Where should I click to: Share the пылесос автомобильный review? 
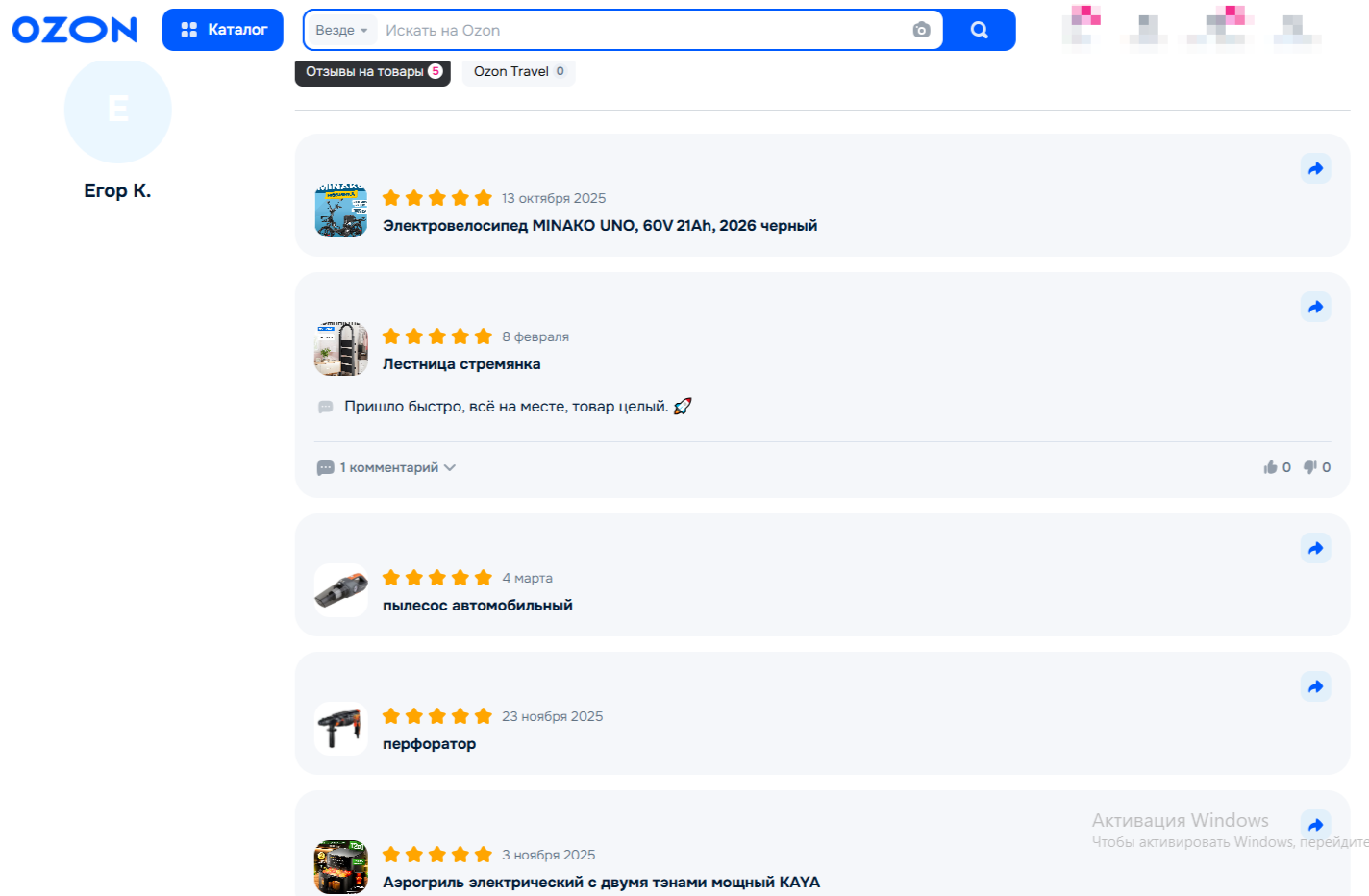pyautogui.click(x=1316, y=548)
